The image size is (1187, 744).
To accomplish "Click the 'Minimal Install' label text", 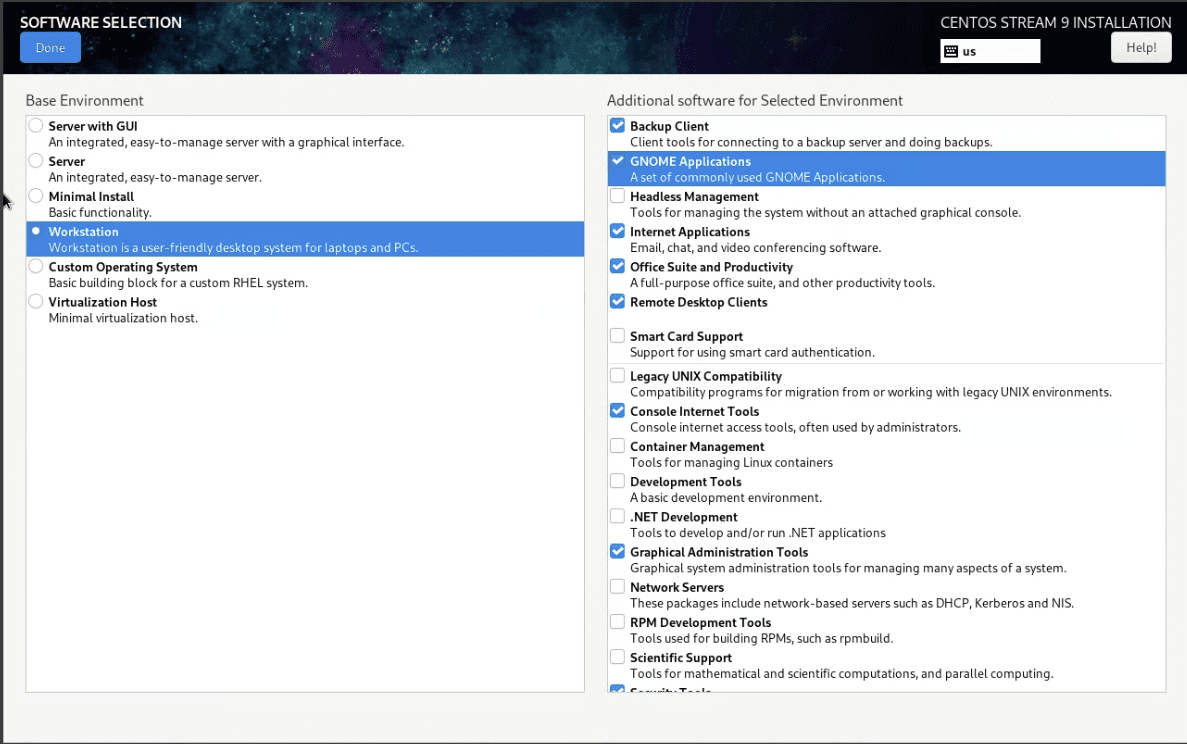I will 91,197.
